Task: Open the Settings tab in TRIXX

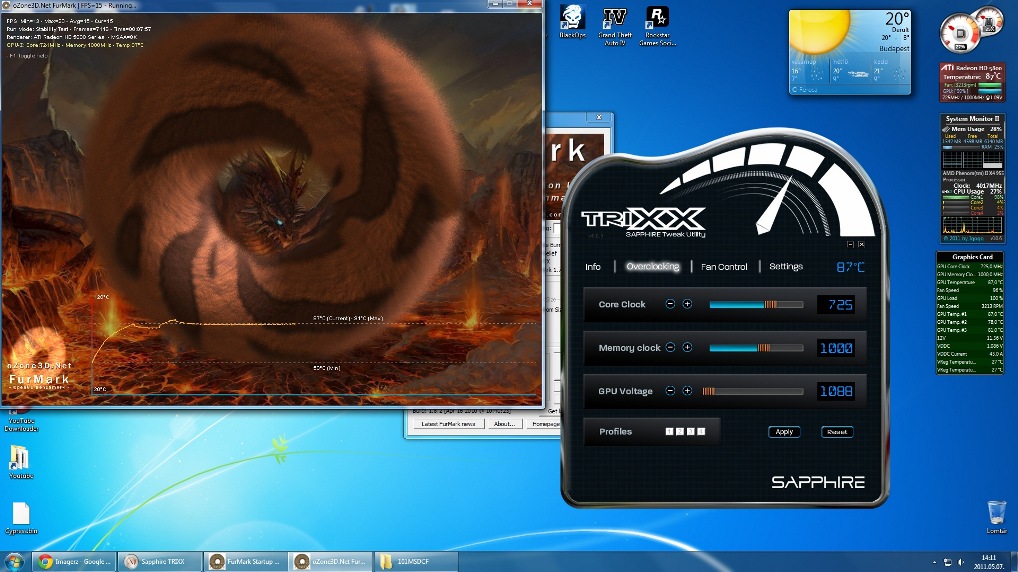Action: (x=786, y=266)
